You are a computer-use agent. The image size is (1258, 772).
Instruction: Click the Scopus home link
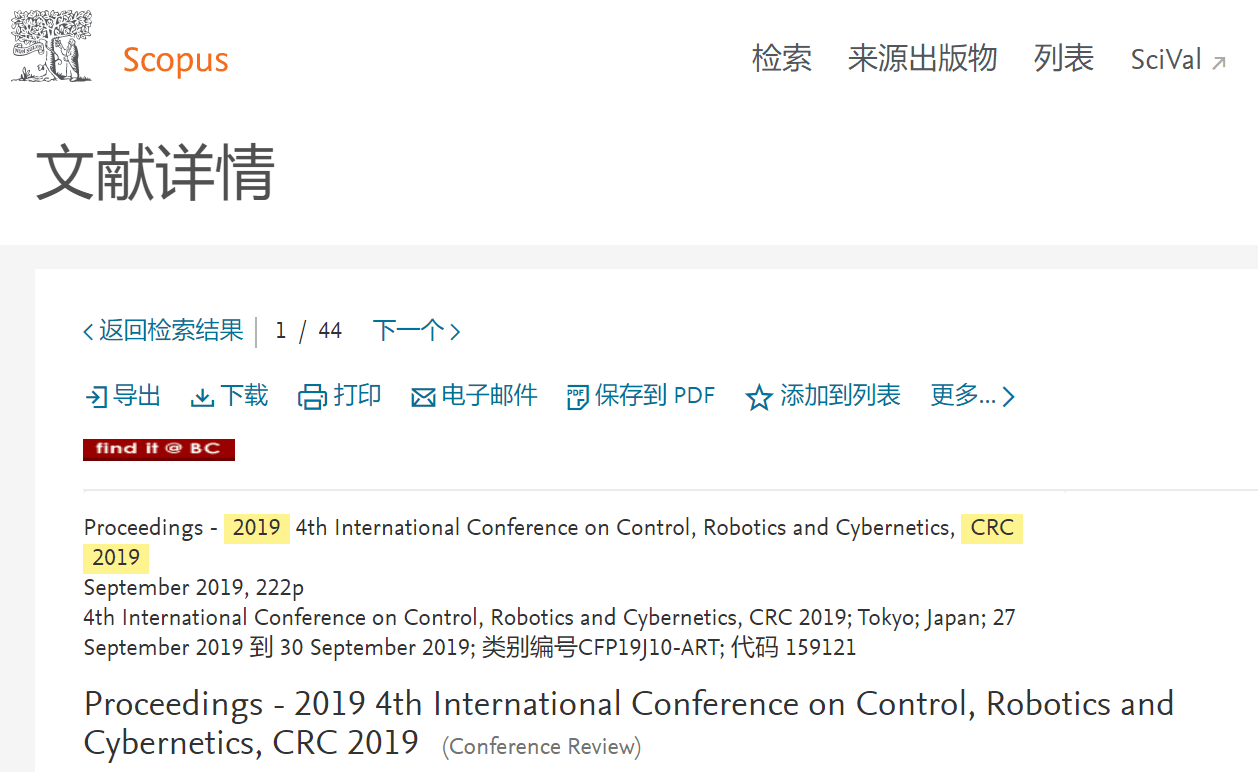[176, 60]
